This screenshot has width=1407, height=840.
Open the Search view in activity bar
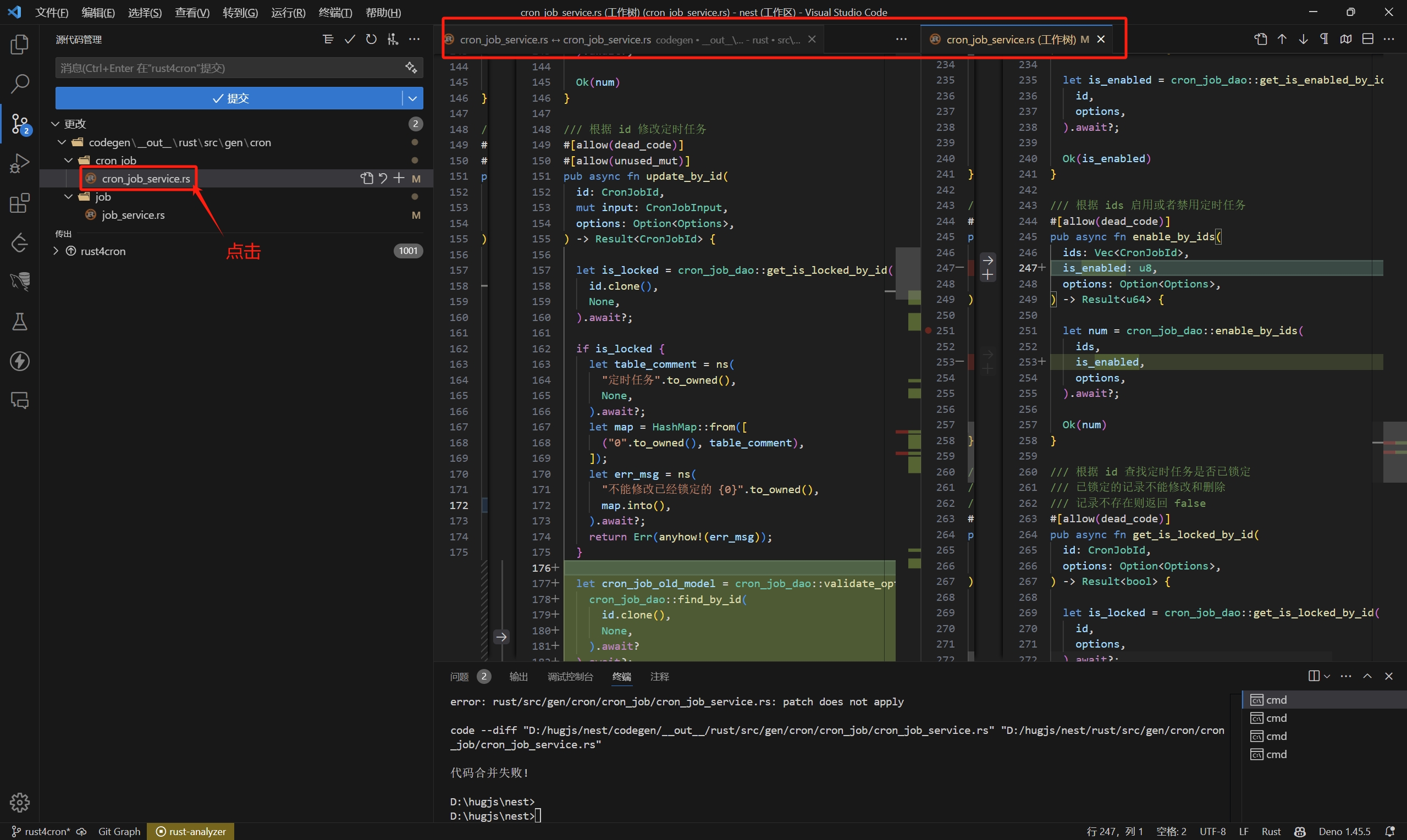click(x=19, y=84)
